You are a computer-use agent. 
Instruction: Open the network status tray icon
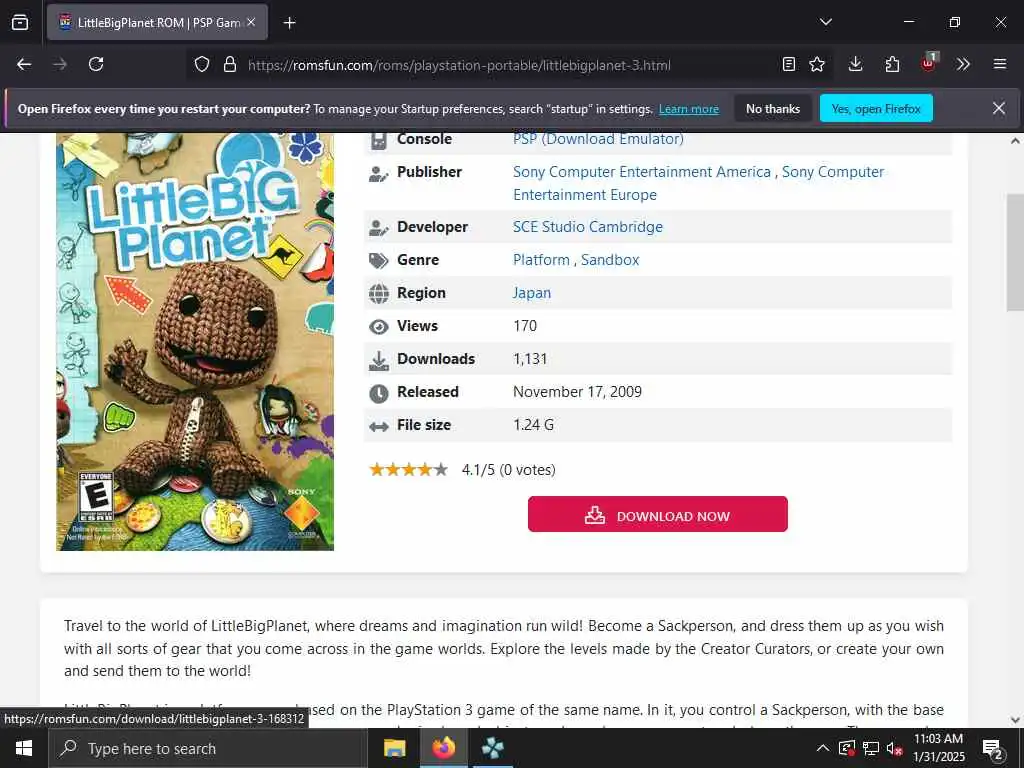871,749
